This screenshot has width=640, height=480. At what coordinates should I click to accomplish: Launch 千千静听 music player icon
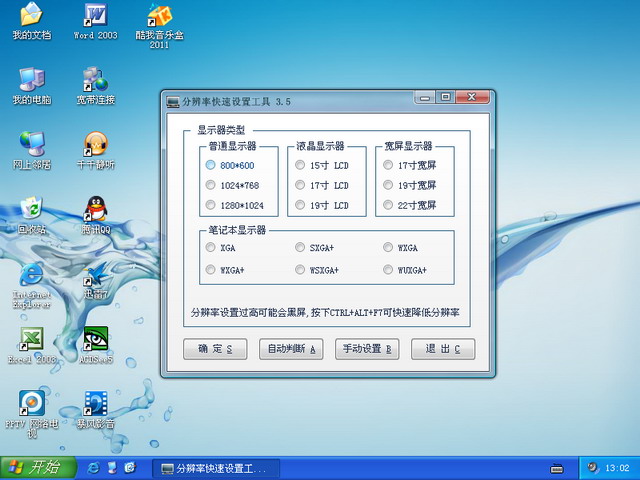(96, 151)
